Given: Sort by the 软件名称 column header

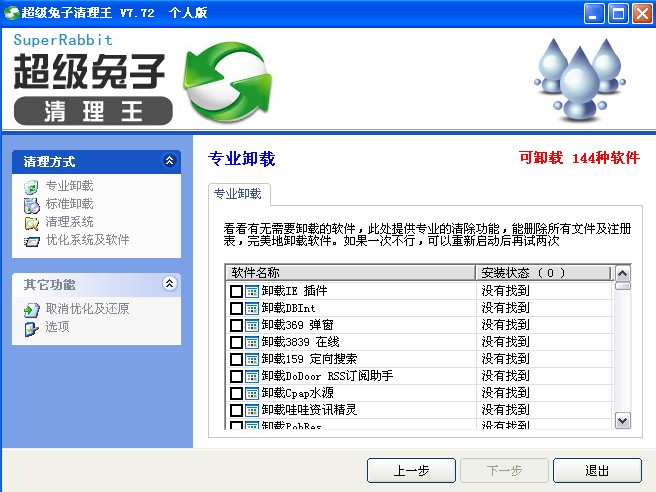Looking at the screenshot, I should 350,273.
